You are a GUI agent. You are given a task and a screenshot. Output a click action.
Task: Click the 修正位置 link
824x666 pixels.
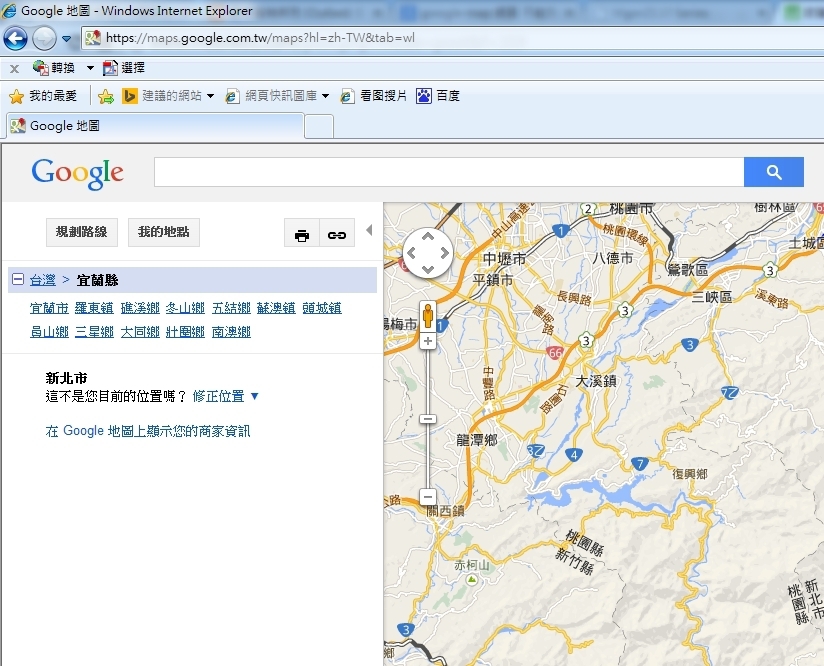pyautogui.click(x=219, y=396)
